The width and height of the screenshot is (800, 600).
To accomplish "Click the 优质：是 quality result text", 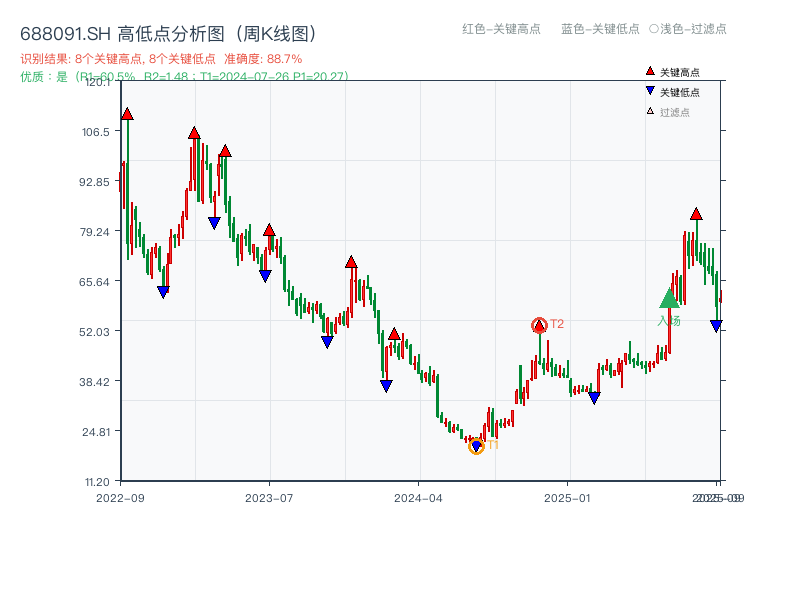I will (38, 75).
